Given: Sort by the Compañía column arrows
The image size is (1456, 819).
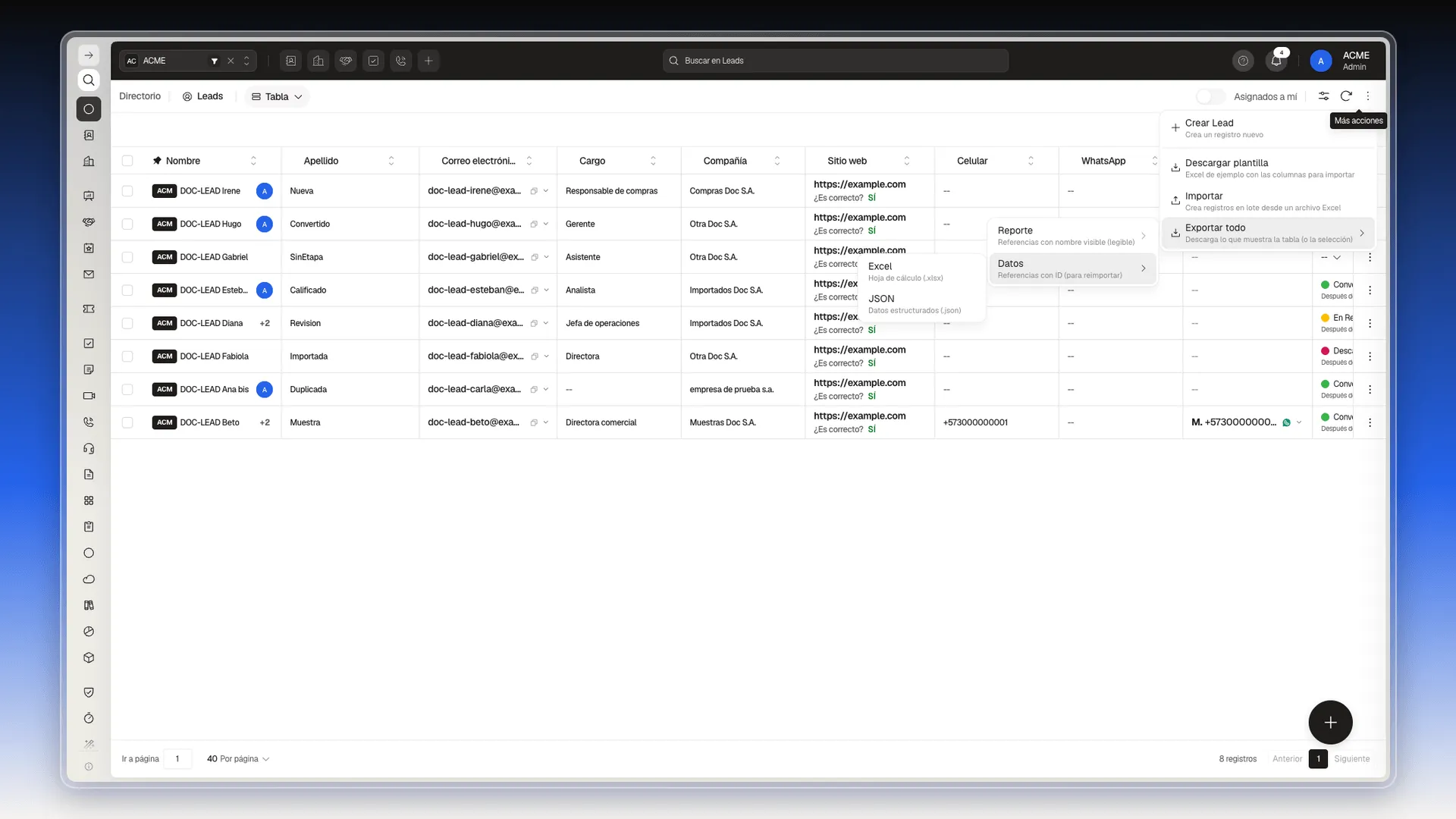Looking at the screenshot, I should pos(777,161).
